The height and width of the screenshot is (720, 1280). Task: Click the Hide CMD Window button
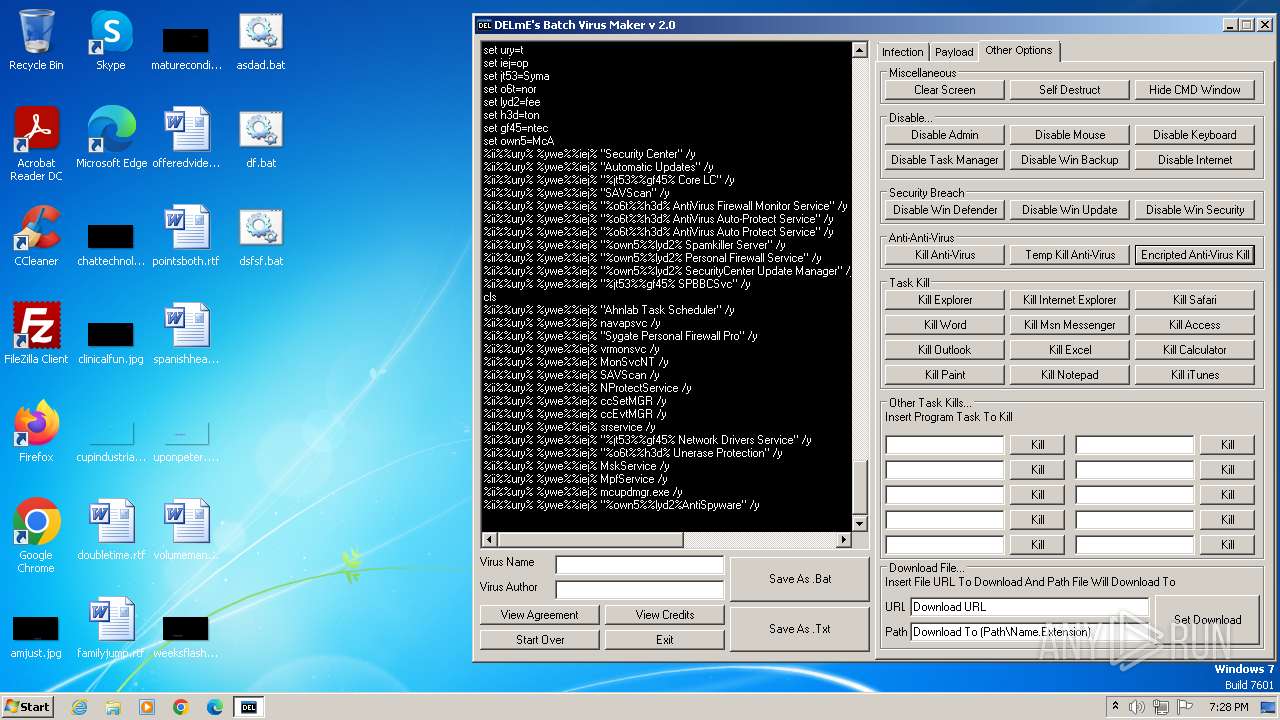pyautogui.click(x=1194, y=90)
